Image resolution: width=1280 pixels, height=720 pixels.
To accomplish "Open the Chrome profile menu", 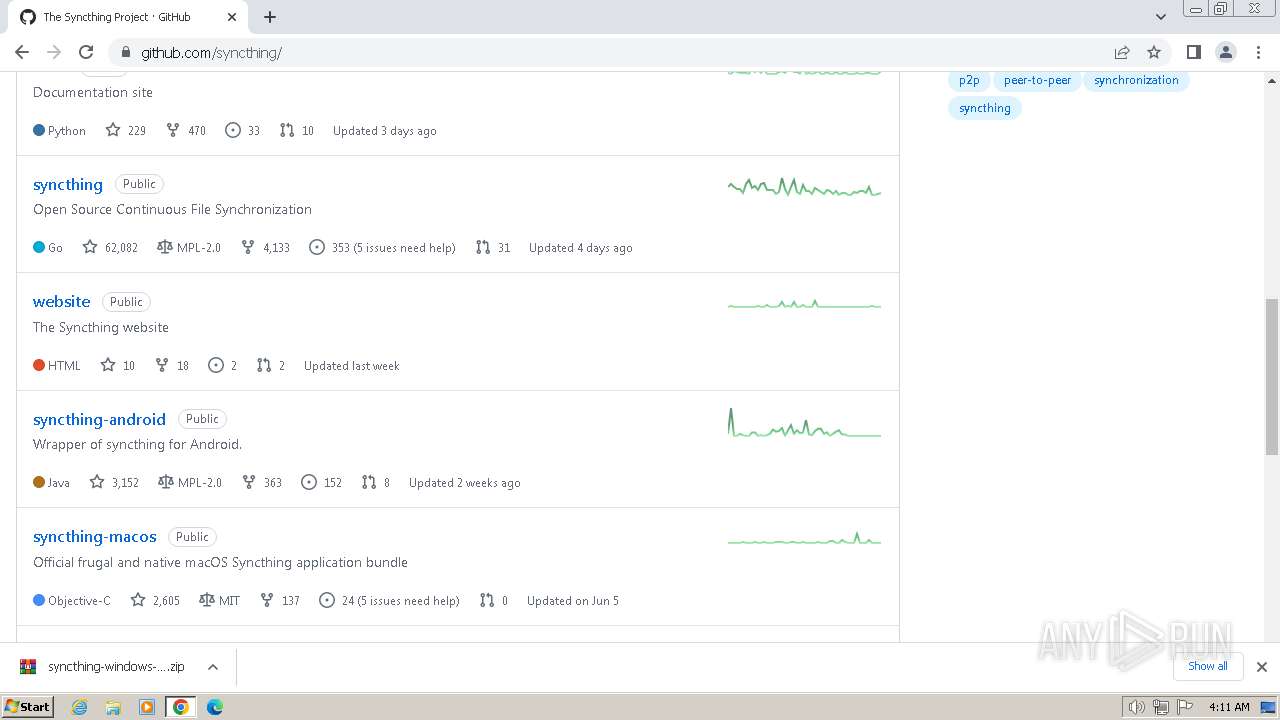I will pos(1226,52).
